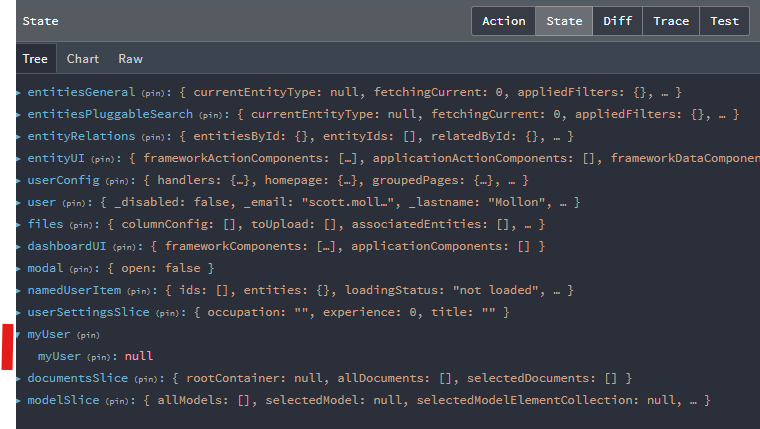Screen dimensions: 760x429
Task: Switch to the Raw tab
Action: tap(130, 59)
